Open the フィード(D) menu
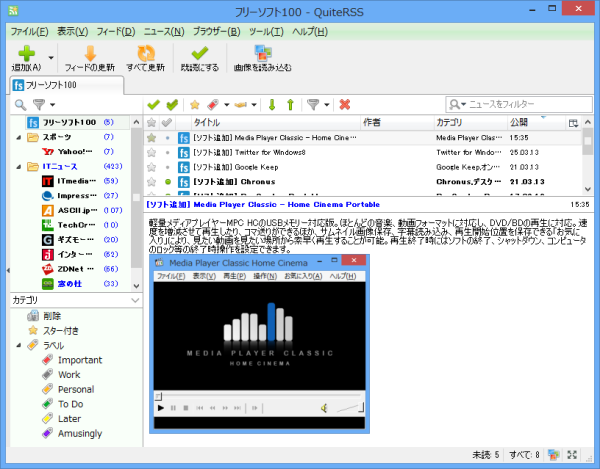Viewport: 600px width, 469px height. pyautogui.click(x=116, y=32)
